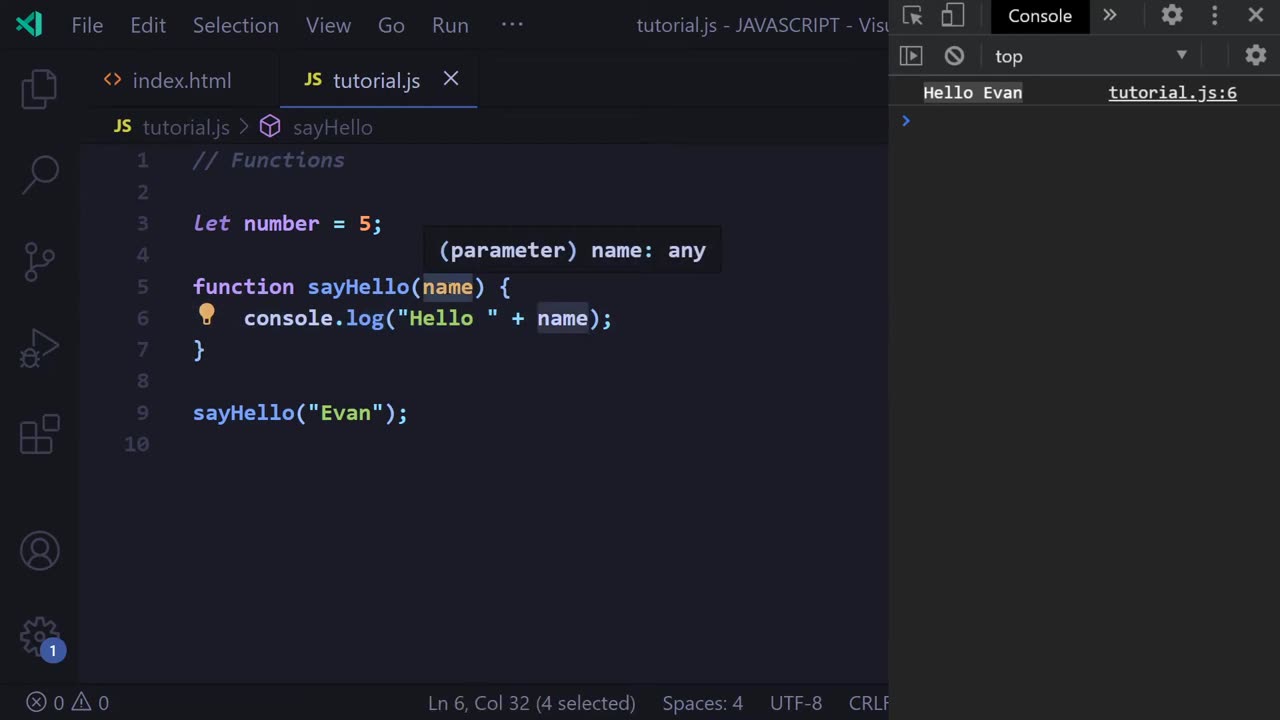The width and height of the screenshot is (1280, 720).
Task: Close the DevTools panel
Action: (x=1256, y=15)
